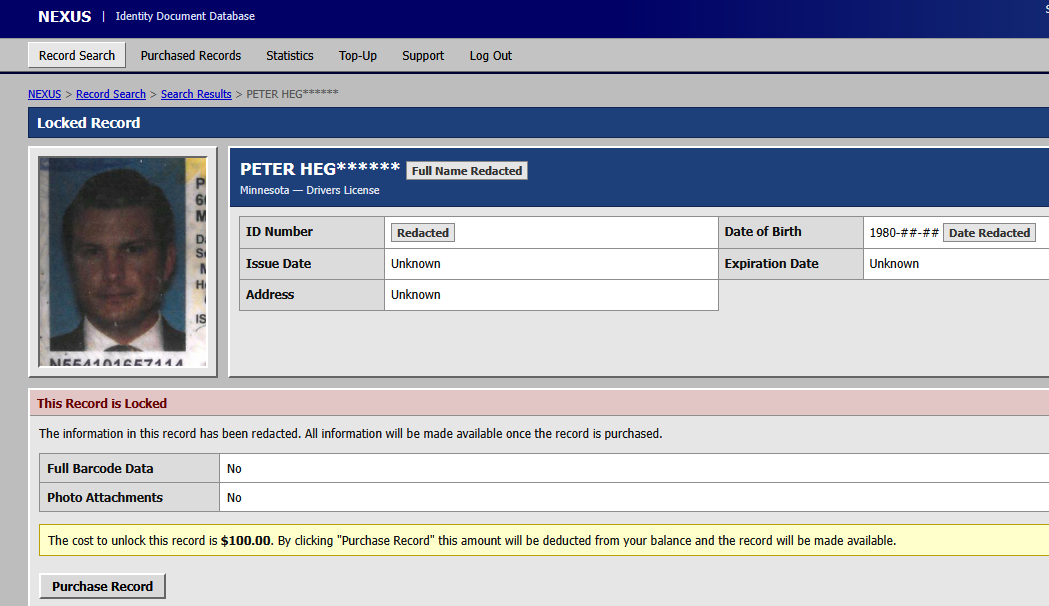
Task: Click the $100.00 unlock cost text
Action: [x=246, y=540]
